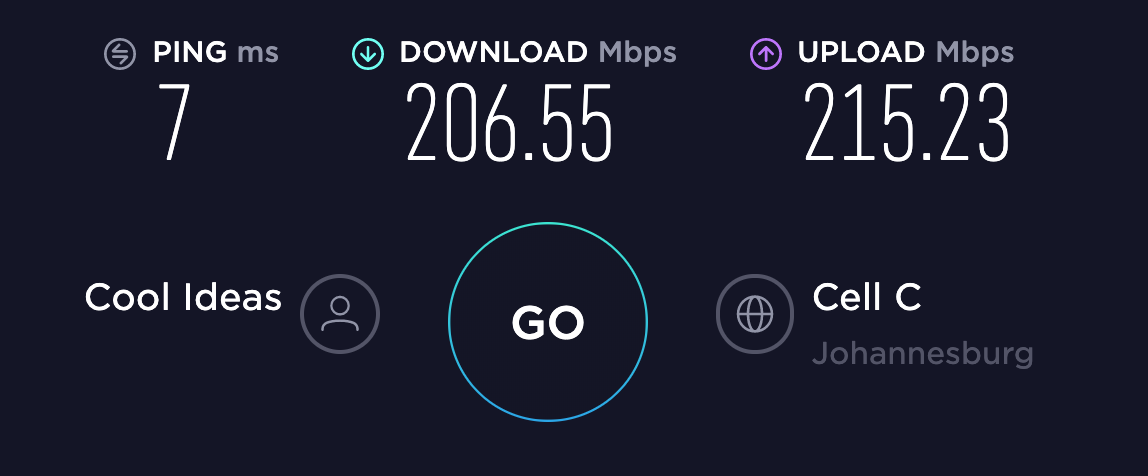The image size is (1148, 476).
Task: Click the ping latency icon
Action: (119, 54)
